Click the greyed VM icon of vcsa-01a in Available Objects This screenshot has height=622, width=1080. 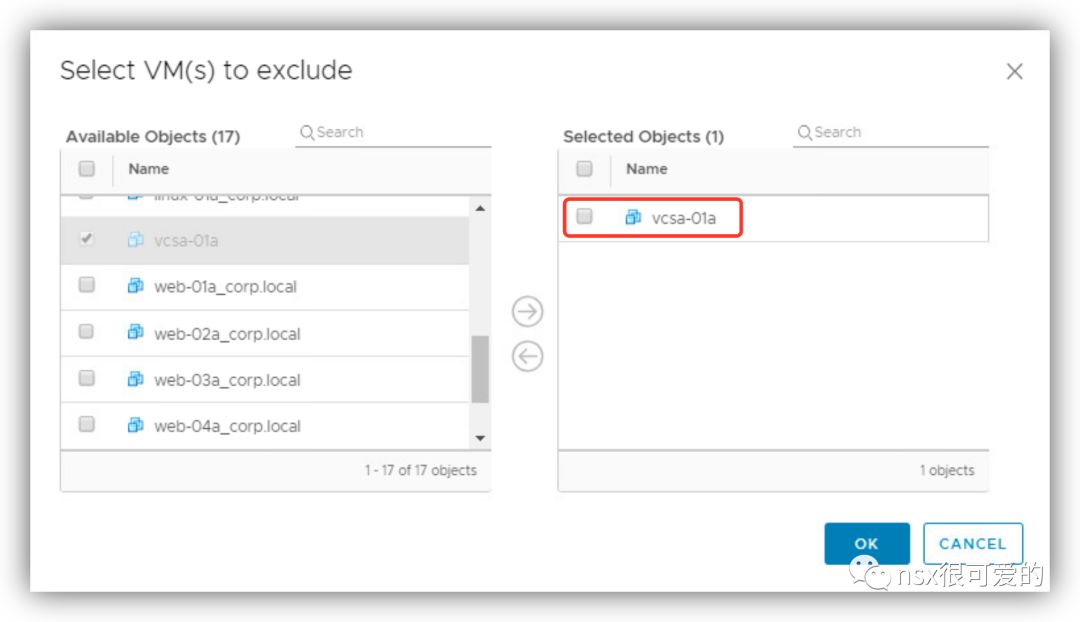click(136, 239)
